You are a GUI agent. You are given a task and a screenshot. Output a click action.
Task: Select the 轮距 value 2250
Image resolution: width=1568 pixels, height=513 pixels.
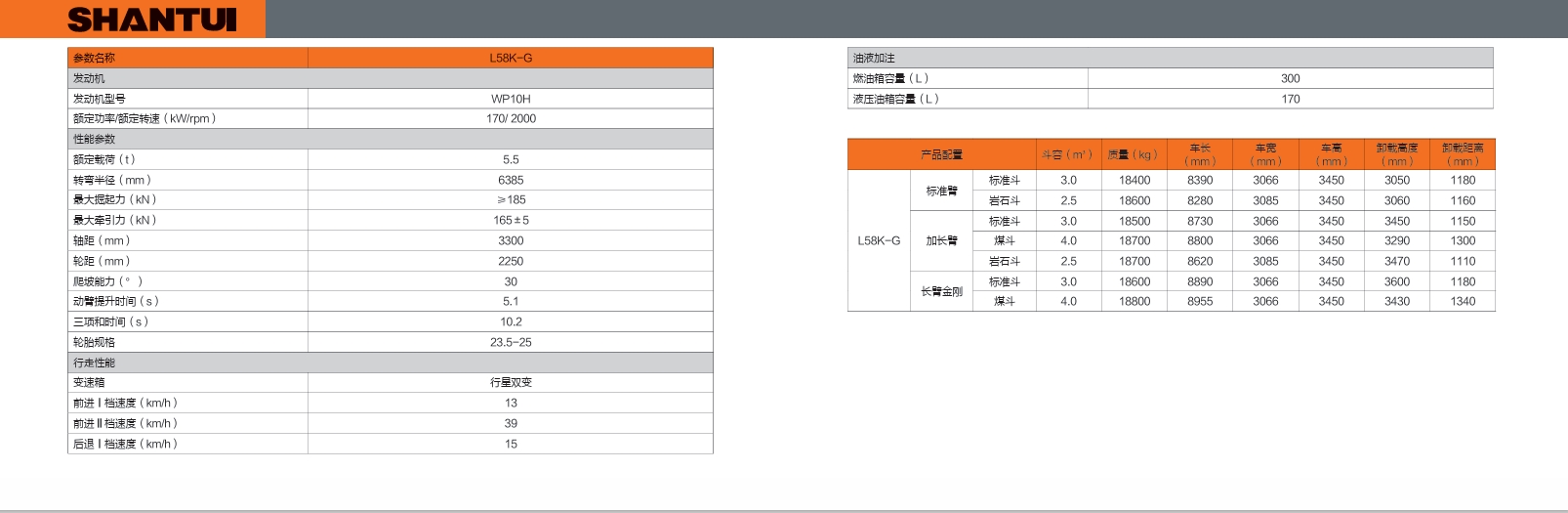point(511,261)
